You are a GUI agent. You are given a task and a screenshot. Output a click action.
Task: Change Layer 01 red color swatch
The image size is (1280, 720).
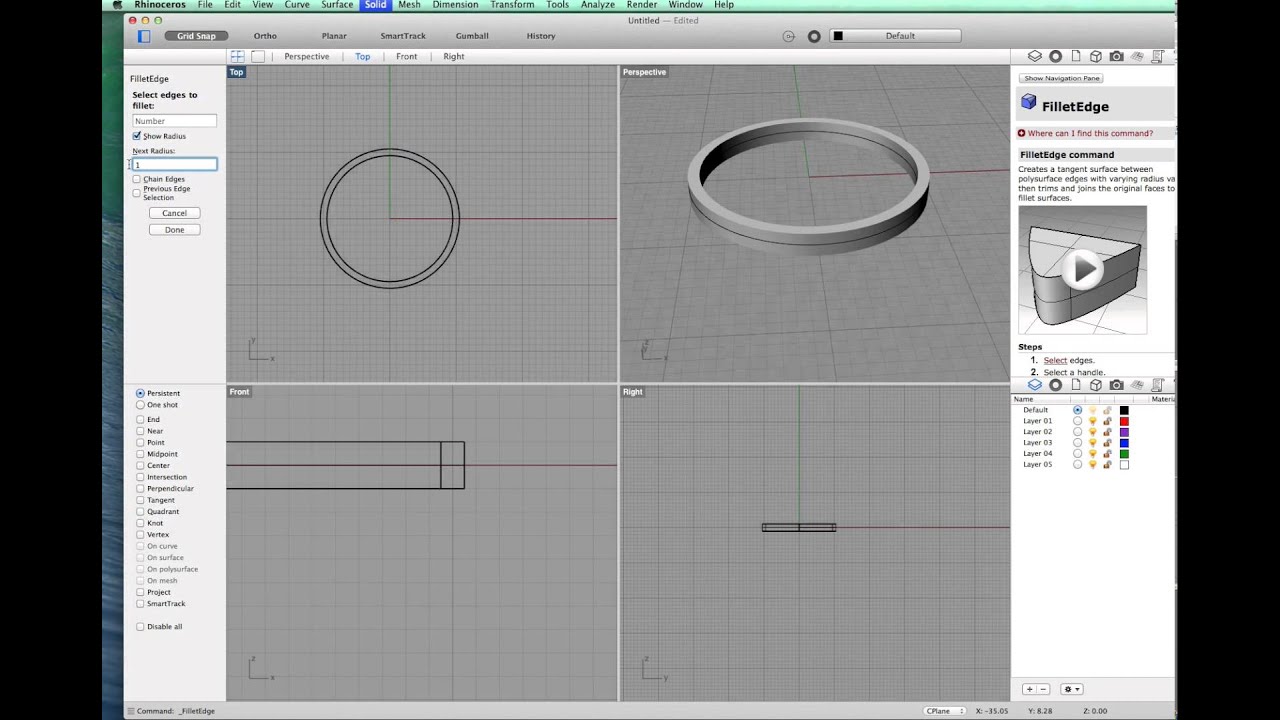(x=1124, y=421)
